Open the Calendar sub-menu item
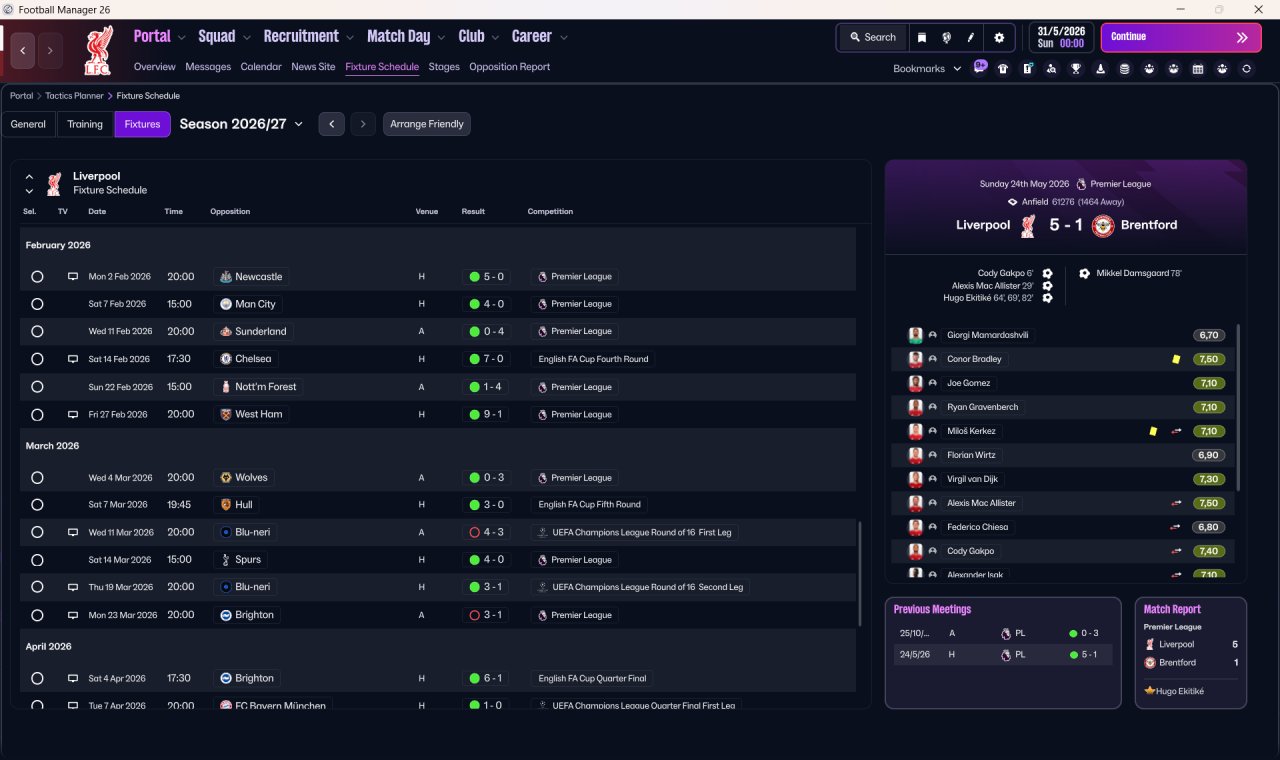The width and height of the screenshot is (1280, 760). (261, 67)
